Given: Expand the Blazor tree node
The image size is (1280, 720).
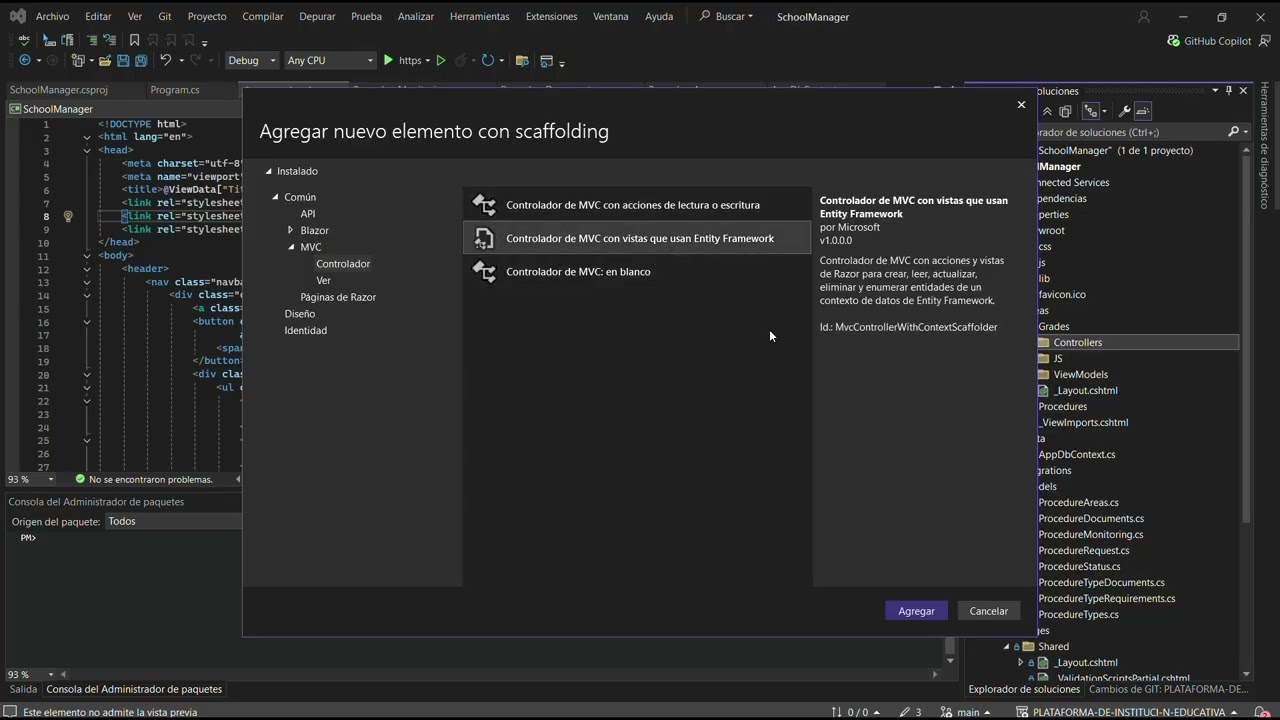Looking at the screenshot, I should 291,230.
